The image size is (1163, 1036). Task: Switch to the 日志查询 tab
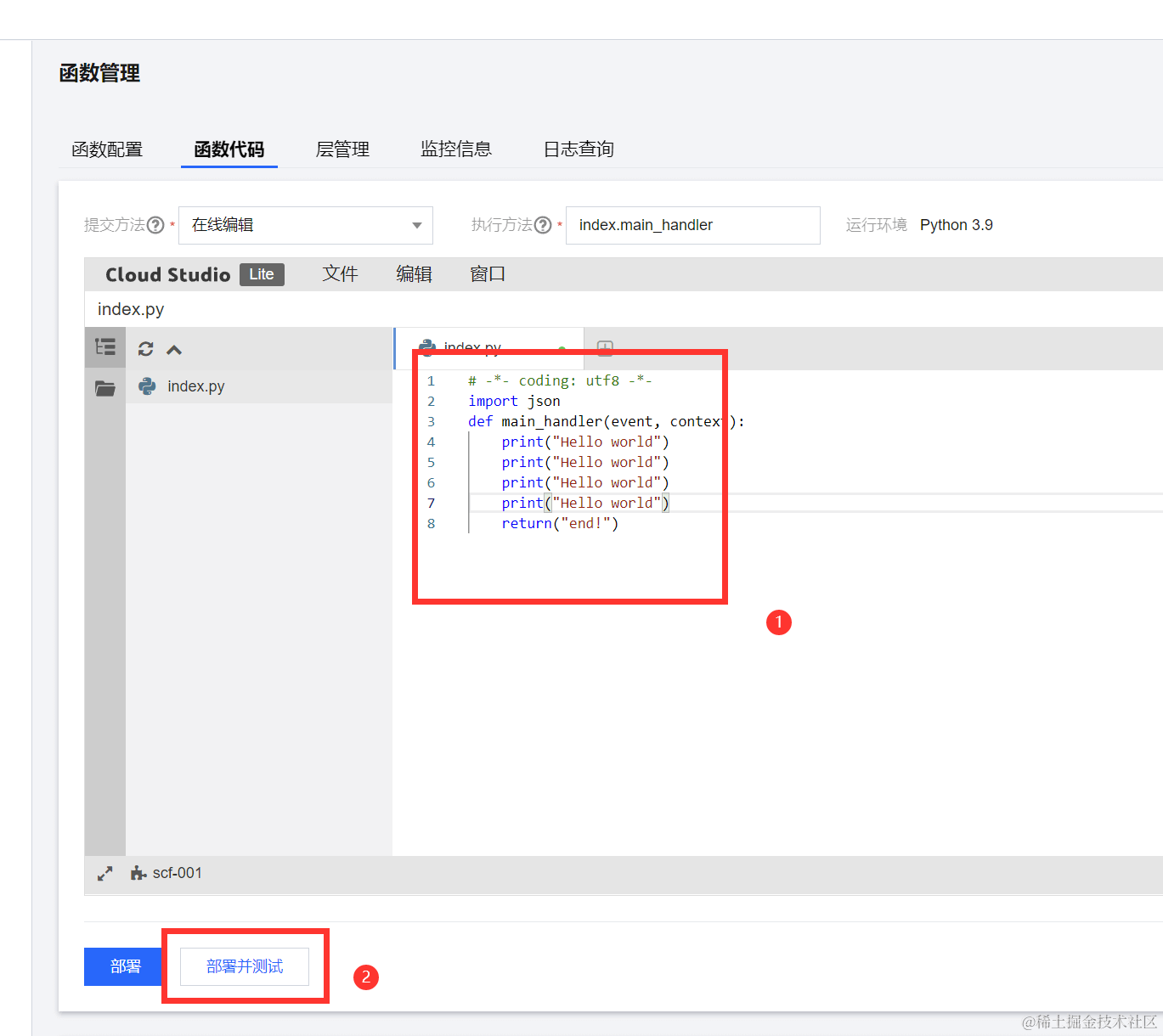[579, 149]
